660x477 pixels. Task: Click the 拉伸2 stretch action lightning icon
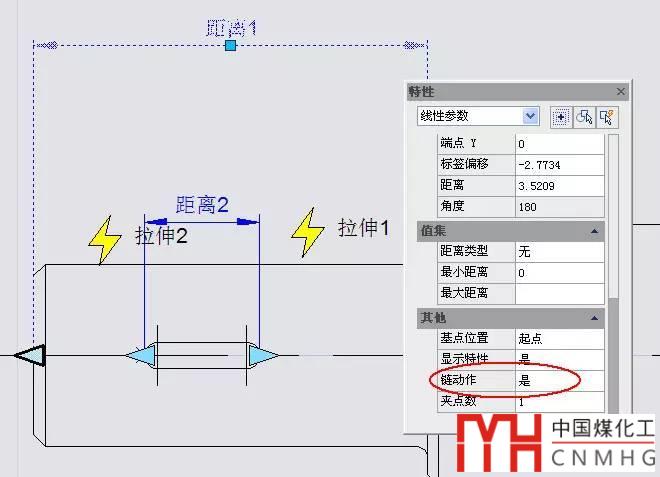pyautogui.click(x=104, y=240)
